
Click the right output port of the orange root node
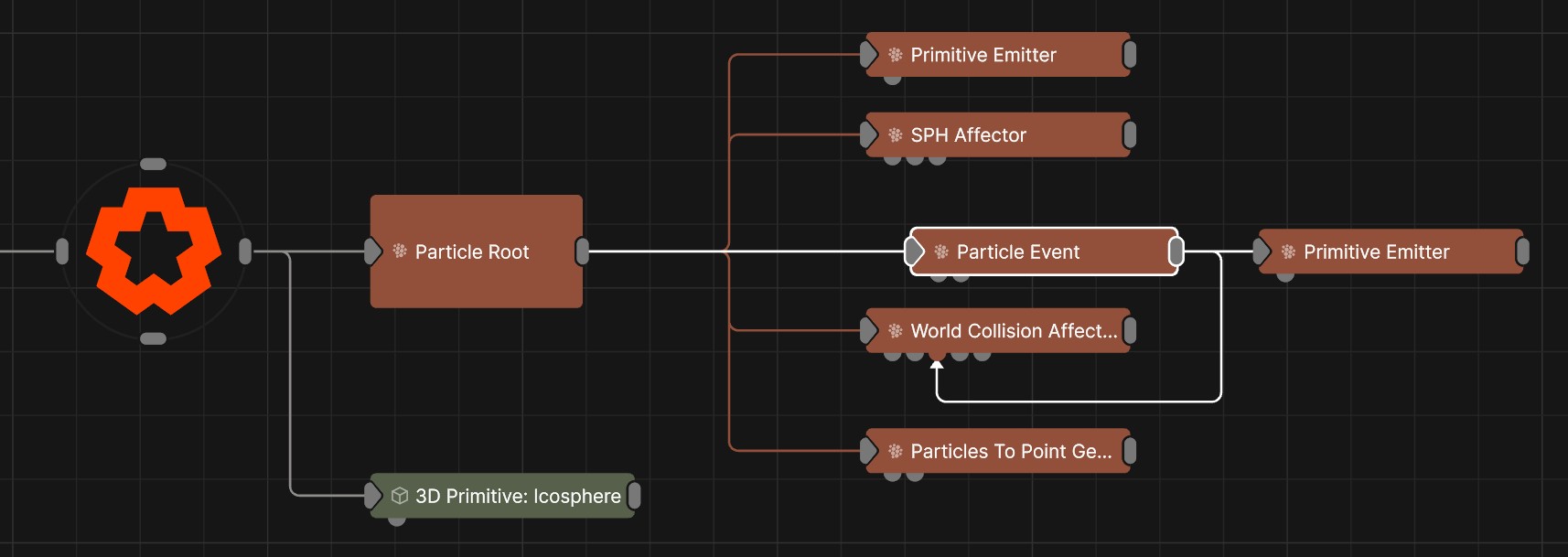point(245,252)
